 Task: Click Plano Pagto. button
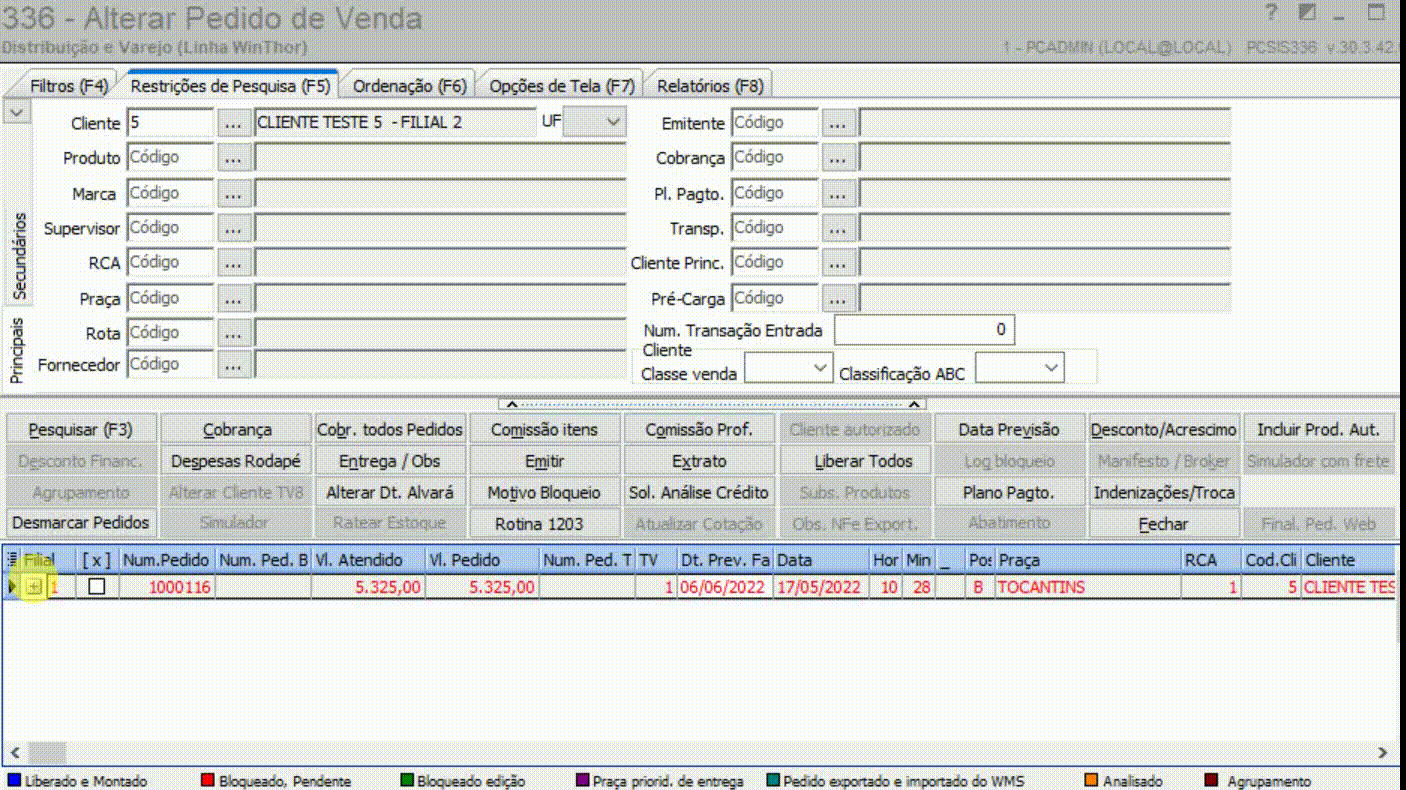pos(1008,492)
